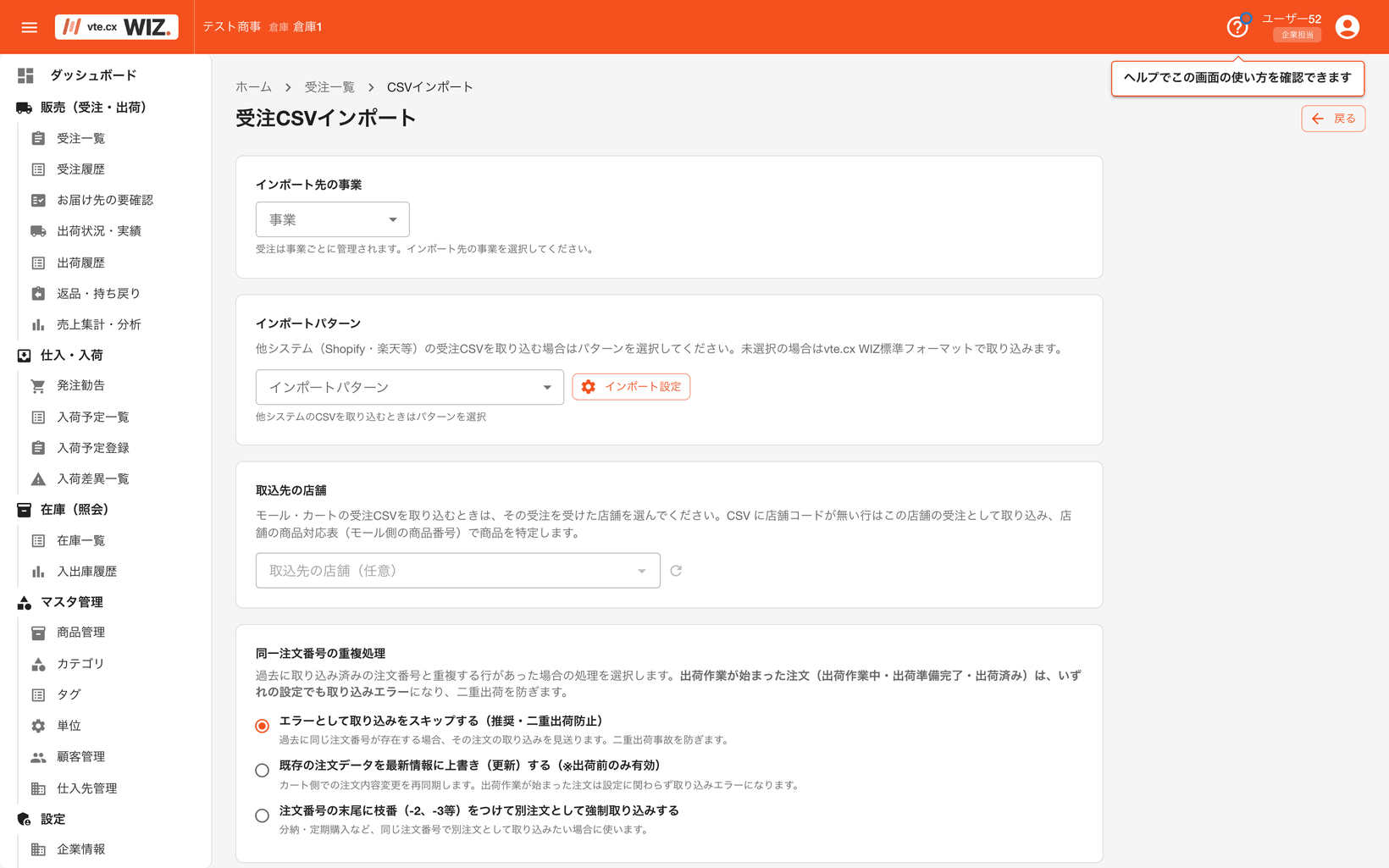Go to ホーム breadcrumb link
This screenshot has width=1389, height=868.
[253, 87]
